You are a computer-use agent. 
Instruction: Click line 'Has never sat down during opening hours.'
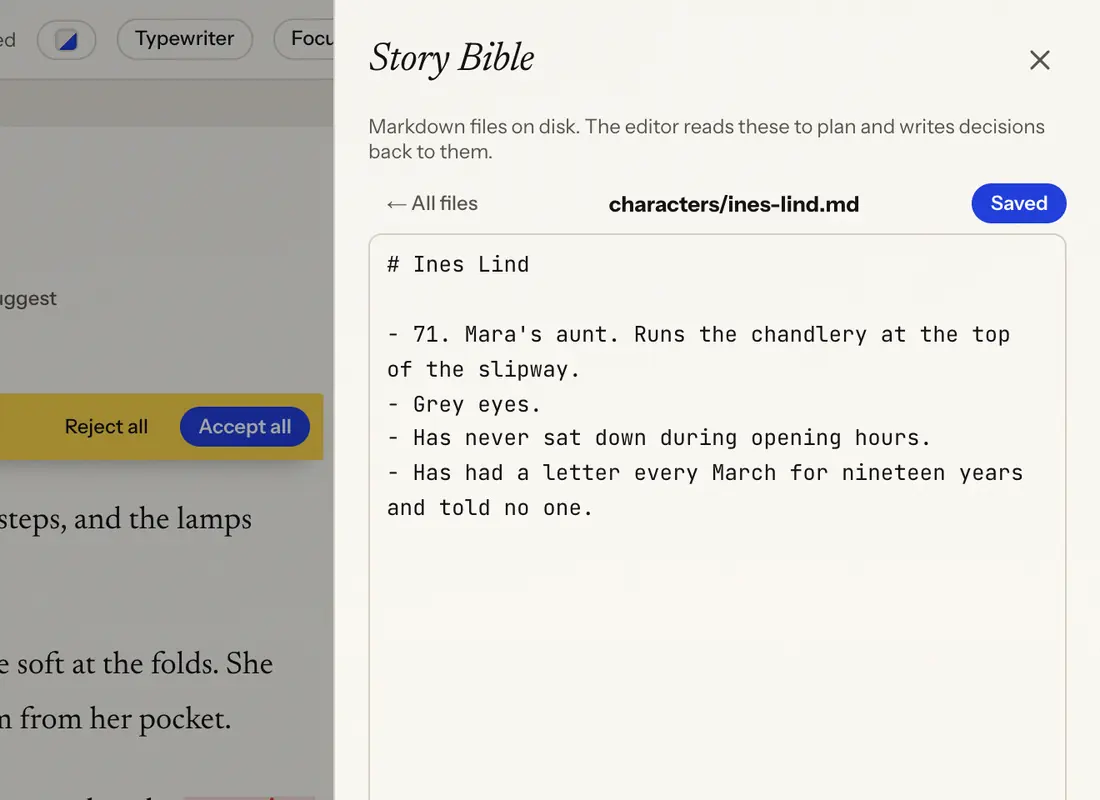(659, 438)
